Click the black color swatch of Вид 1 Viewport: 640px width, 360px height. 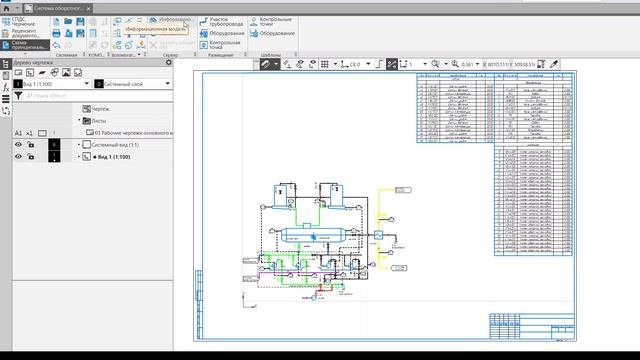pyautogui.click(x=54, y=157)
